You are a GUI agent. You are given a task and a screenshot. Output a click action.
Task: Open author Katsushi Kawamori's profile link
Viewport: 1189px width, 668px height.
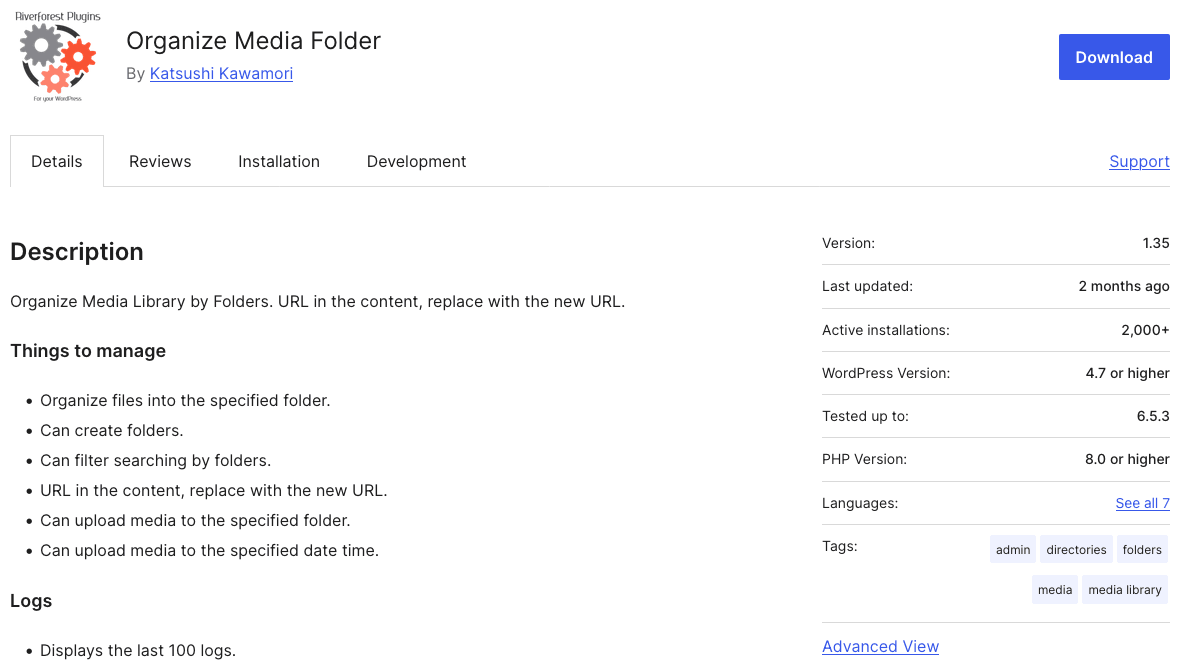click(x=221, y=74)
